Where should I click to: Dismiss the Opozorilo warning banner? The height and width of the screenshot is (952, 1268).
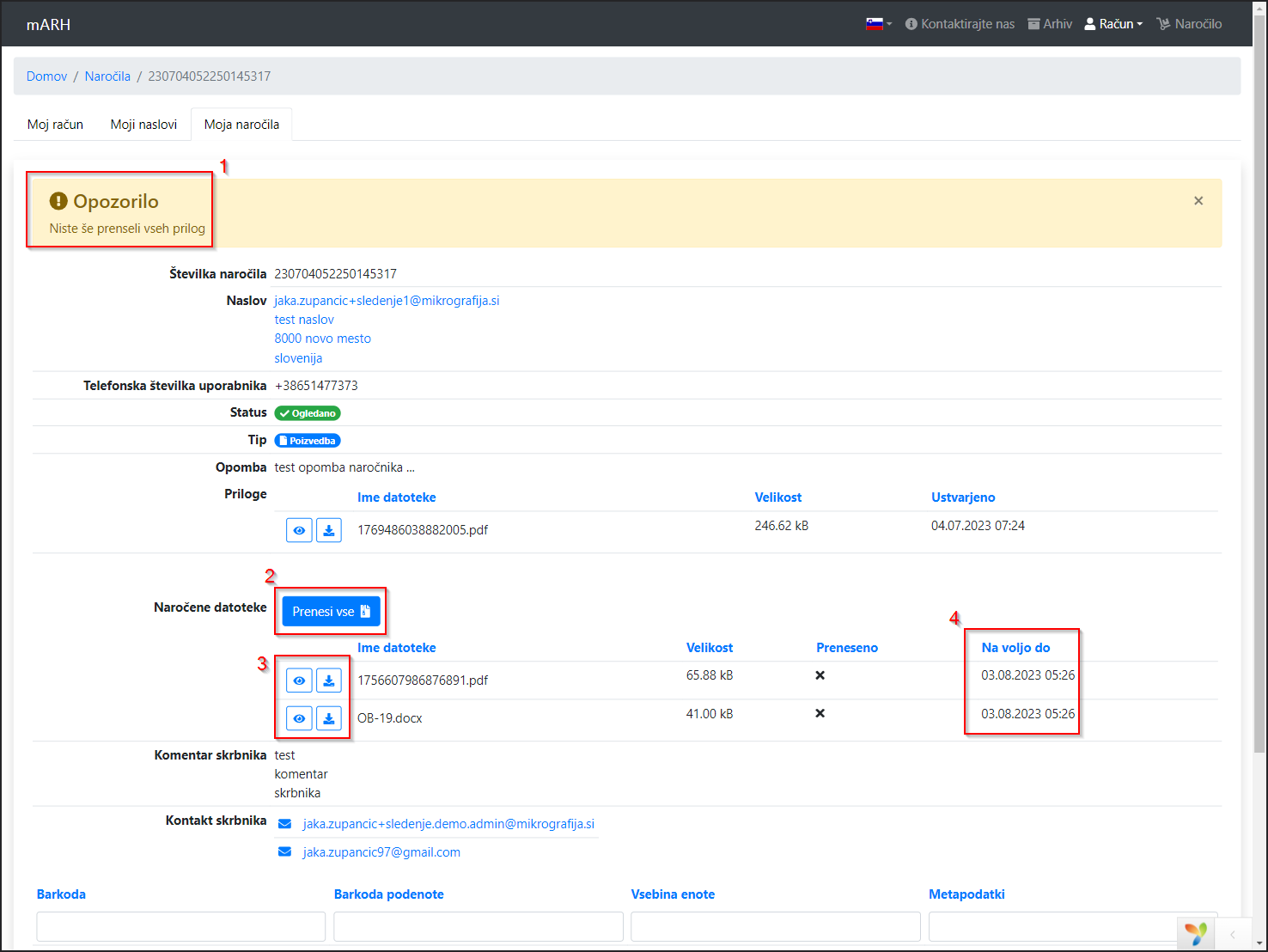pyautogui.click(x=1198, y=201)
